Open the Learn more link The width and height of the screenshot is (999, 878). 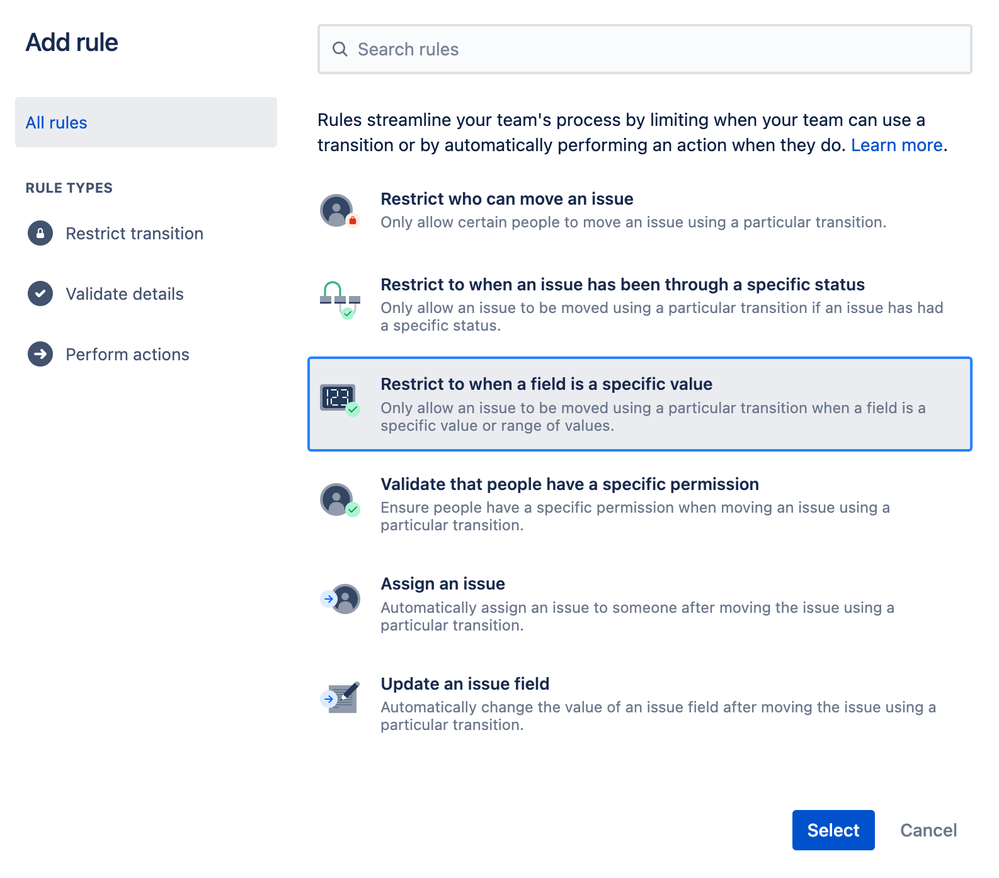pos(896,145)
